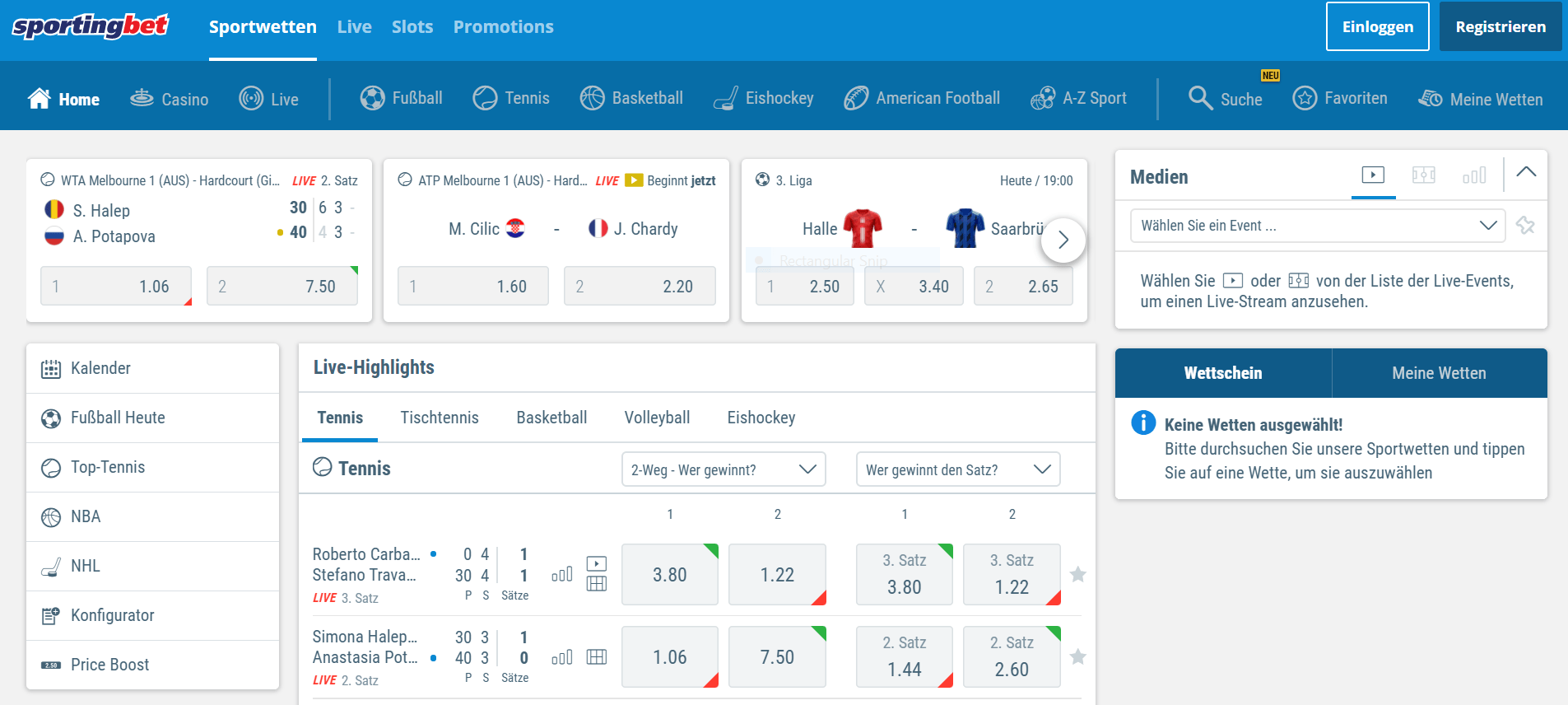Switch to Wettschein tab
Screen dimensions: 1568x705
(1223, 373)
